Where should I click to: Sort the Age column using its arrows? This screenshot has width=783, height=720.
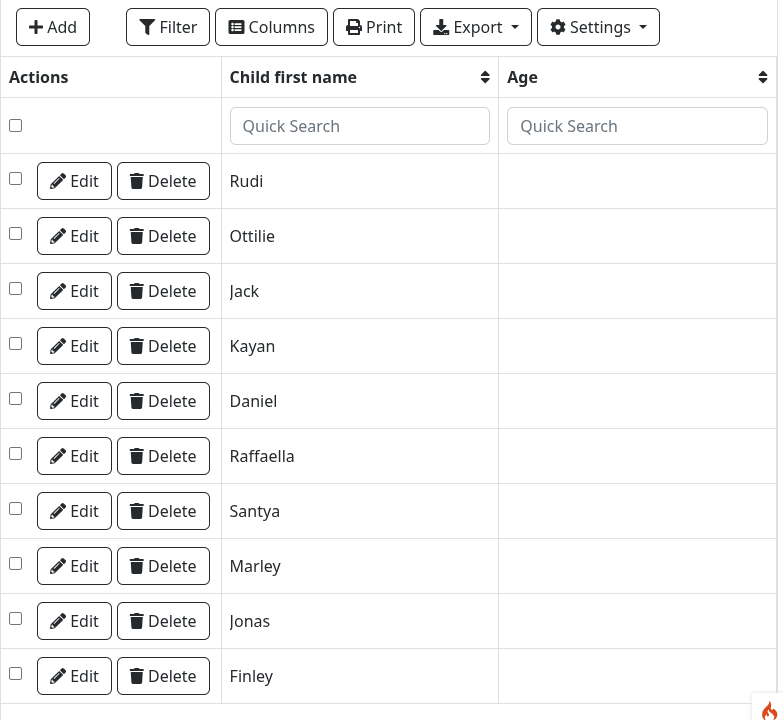click(x=763, y=77)
